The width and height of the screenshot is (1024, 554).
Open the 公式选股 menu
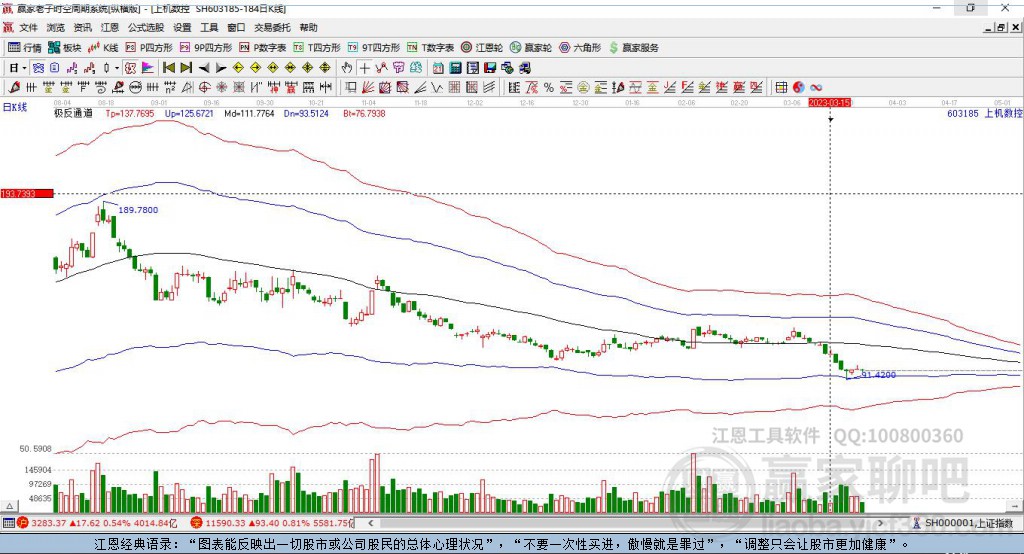coord(146,27)
